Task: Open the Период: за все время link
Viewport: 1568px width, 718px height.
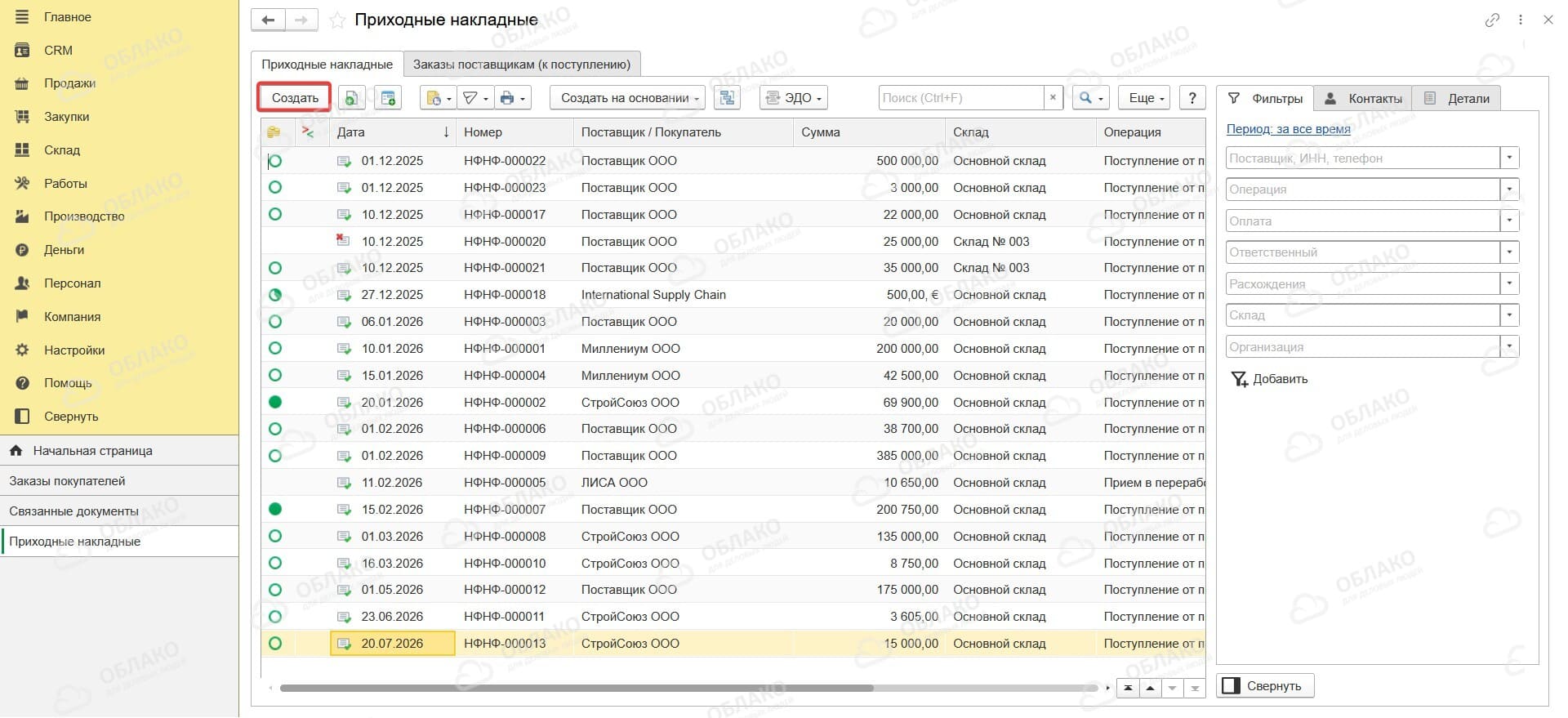Action: [1289, 129]
